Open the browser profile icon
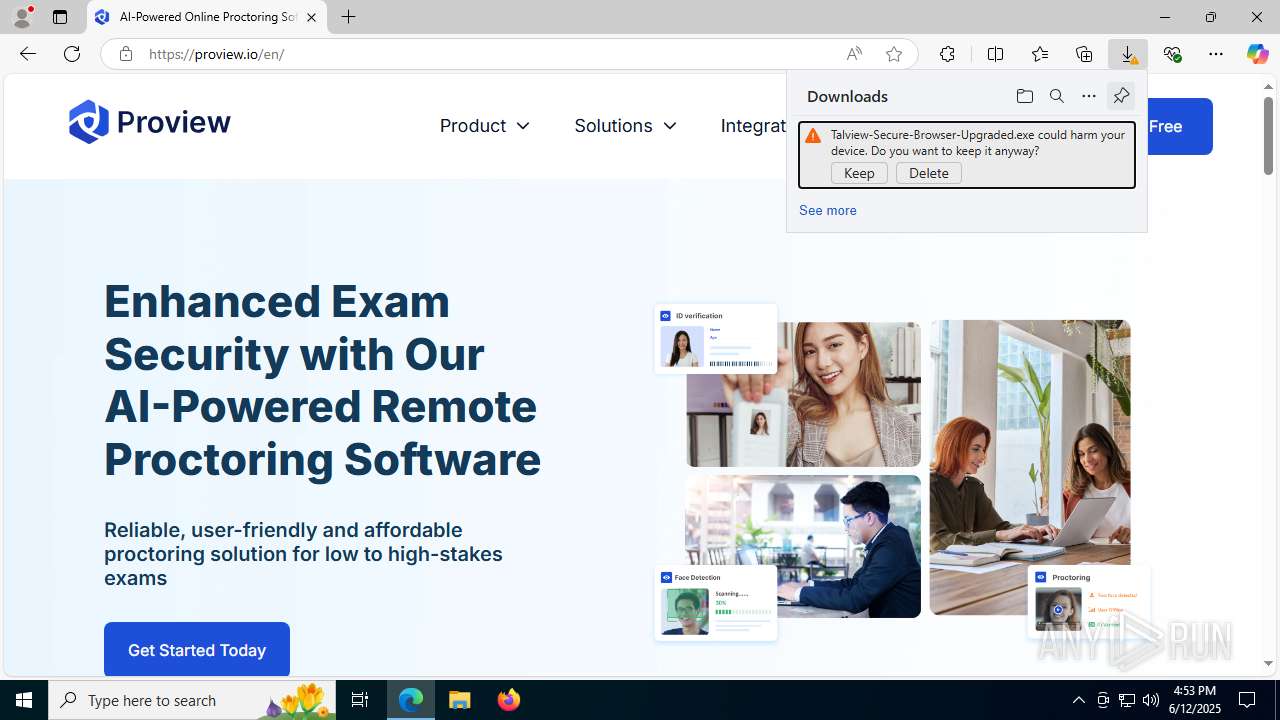This screenshot has width=1280, height=720. (x=22, y=17)
